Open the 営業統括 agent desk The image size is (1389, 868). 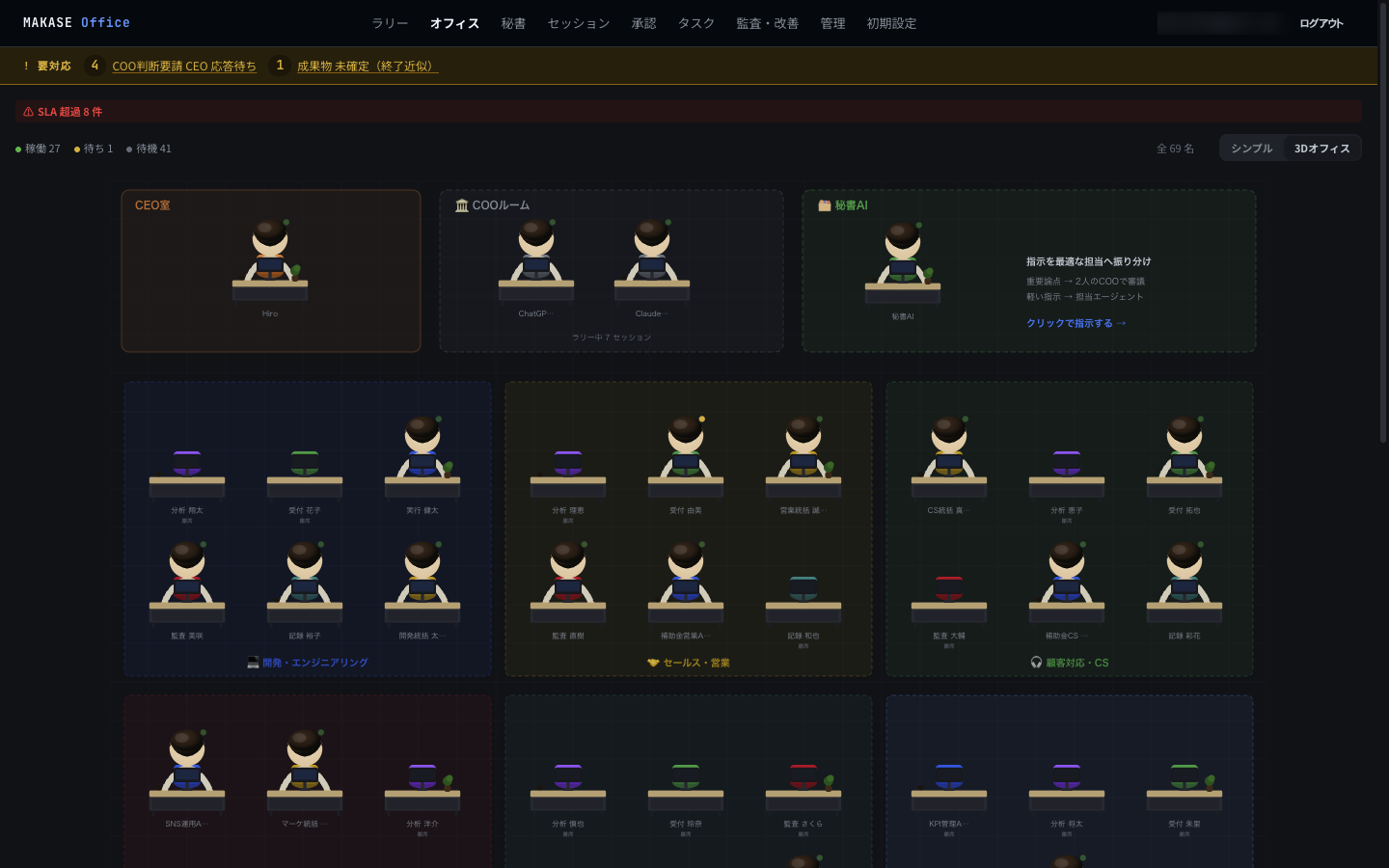803,465
